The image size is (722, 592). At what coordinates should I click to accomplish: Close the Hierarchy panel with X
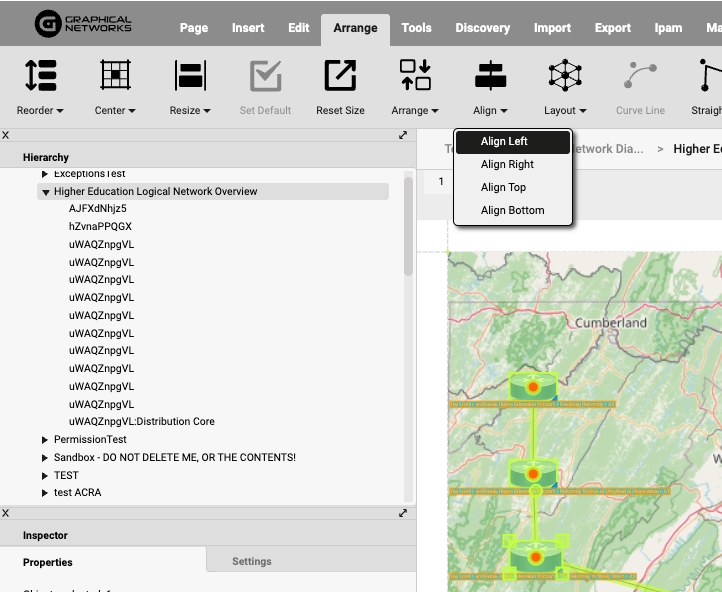tap(6, 135)
